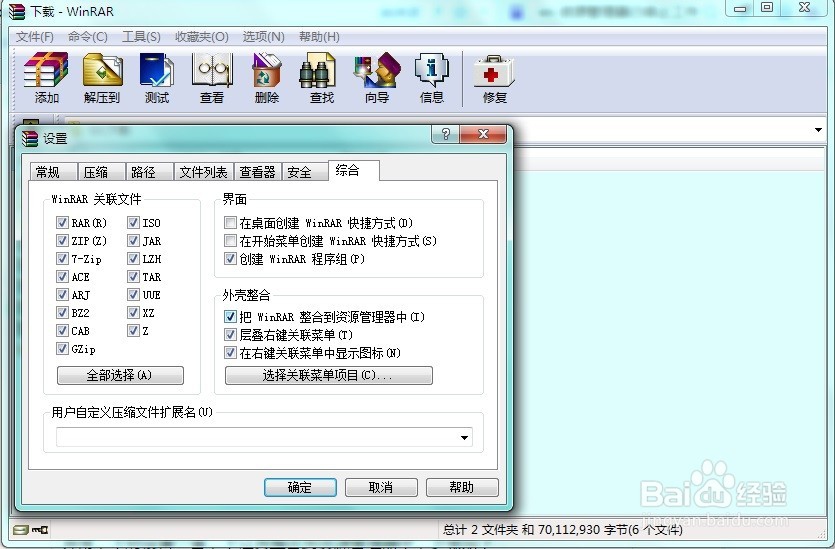The width and height of the screenshot is (835, 549).
Task: Switch to the 常规 tab
Action: tap(53, 172)
